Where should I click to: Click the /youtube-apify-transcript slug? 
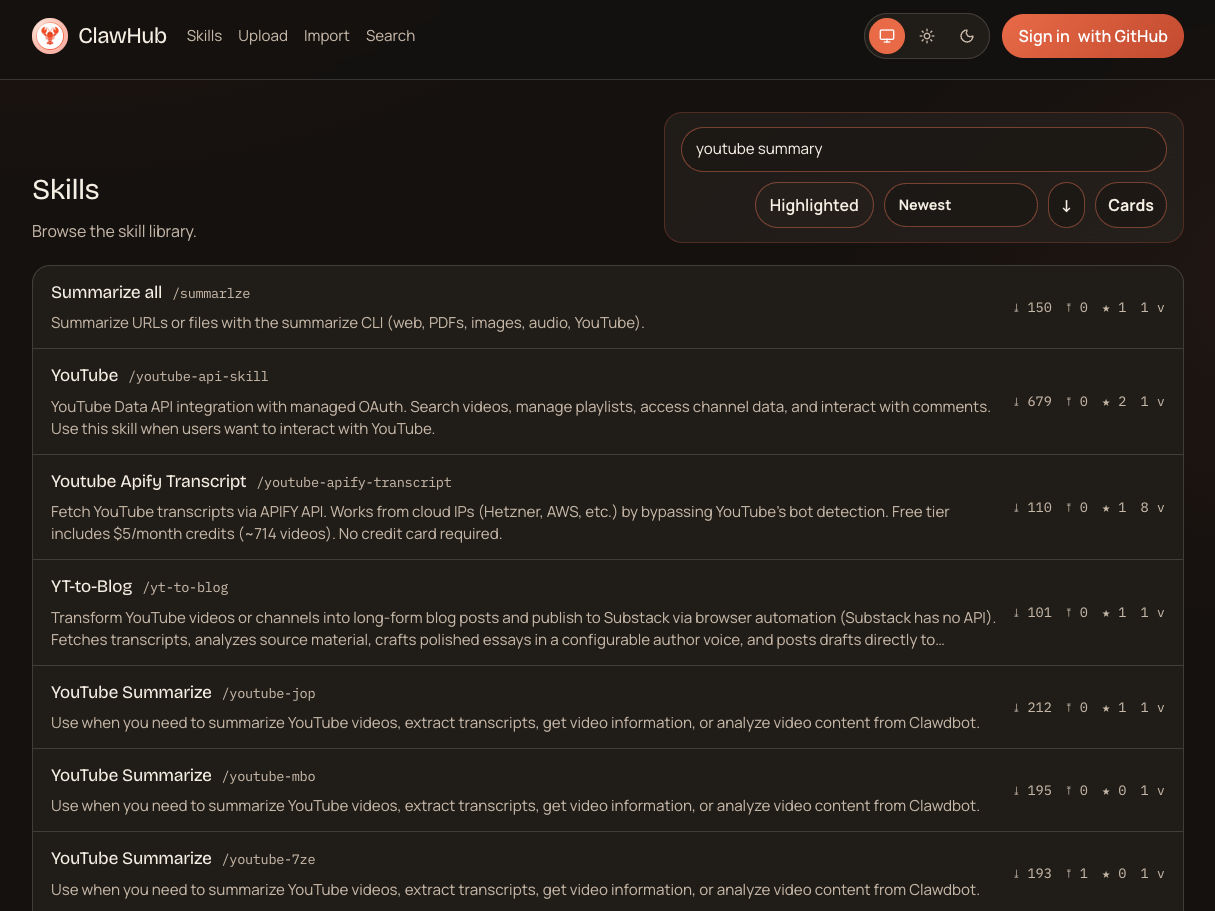[x=354, y=482]
